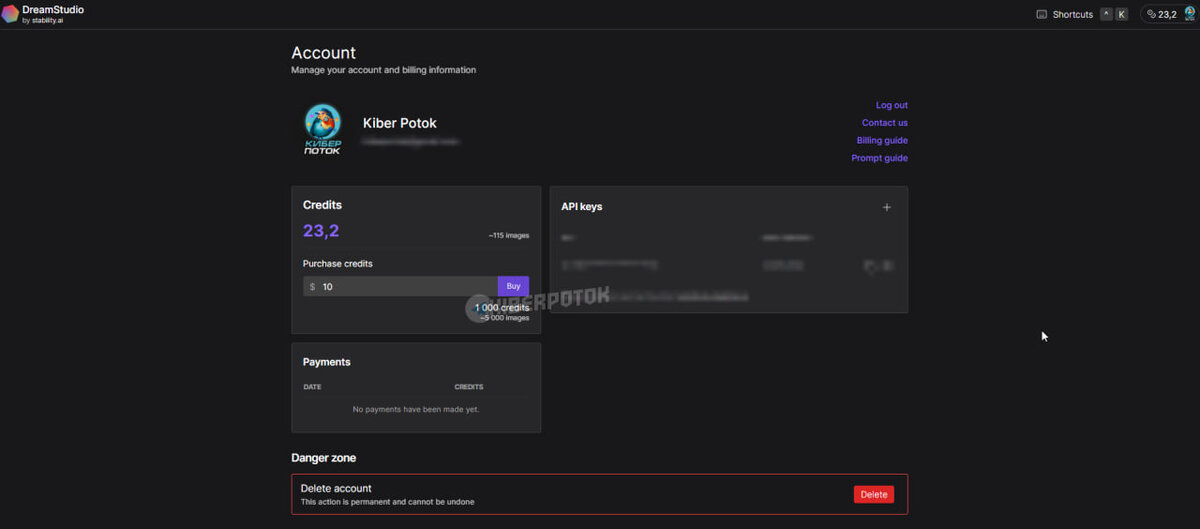
Task: Click the '~115 images' estimate
Action: (x=509, y=236)
